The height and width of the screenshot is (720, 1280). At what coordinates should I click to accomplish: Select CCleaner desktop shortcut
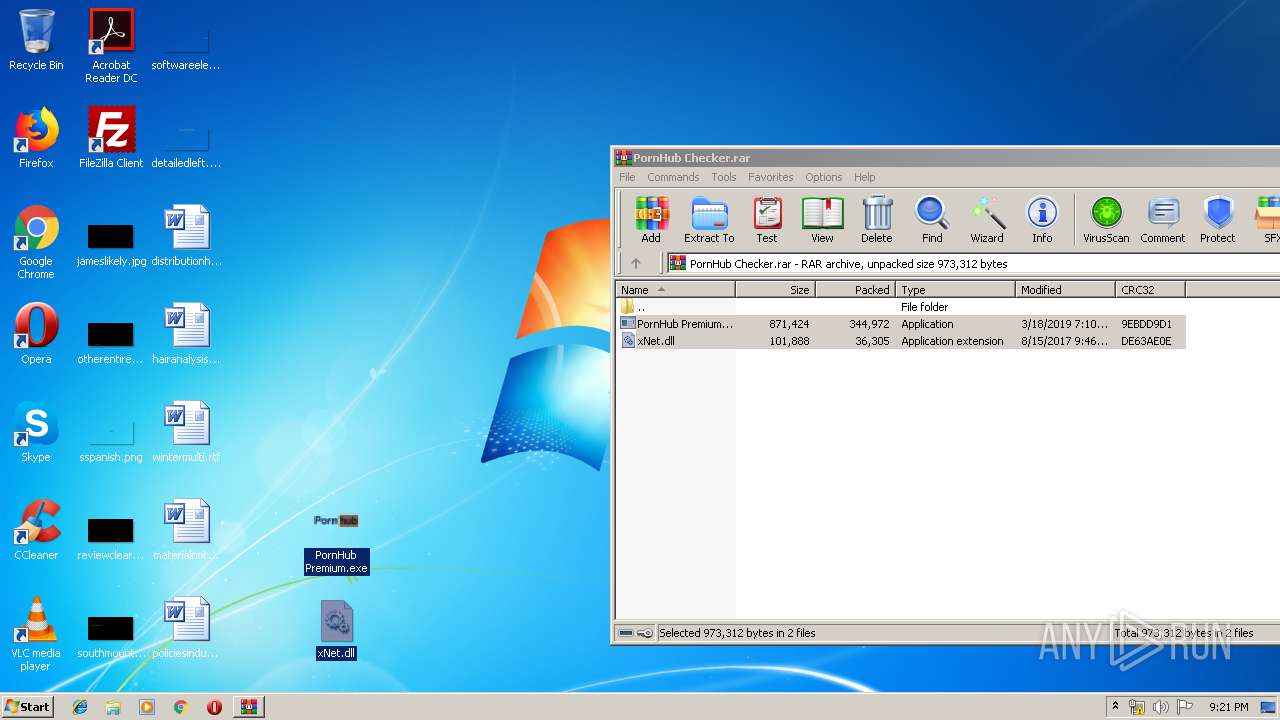pyautogui.click(x=36, y=530)
